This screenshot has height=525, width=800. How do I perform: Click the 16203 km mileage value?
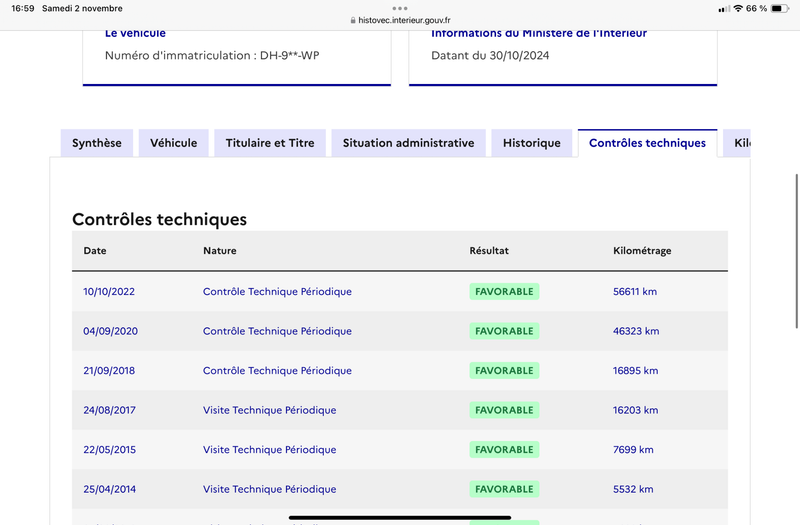(x=636, y=410)
